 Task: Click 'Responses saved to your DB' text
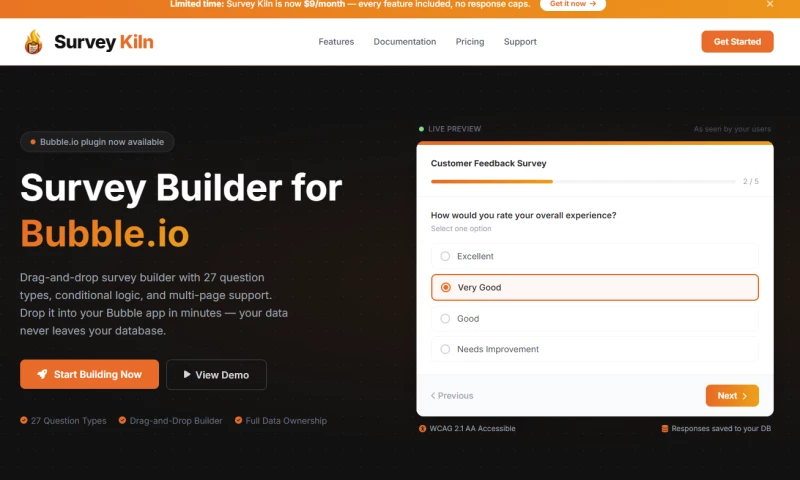721,428
